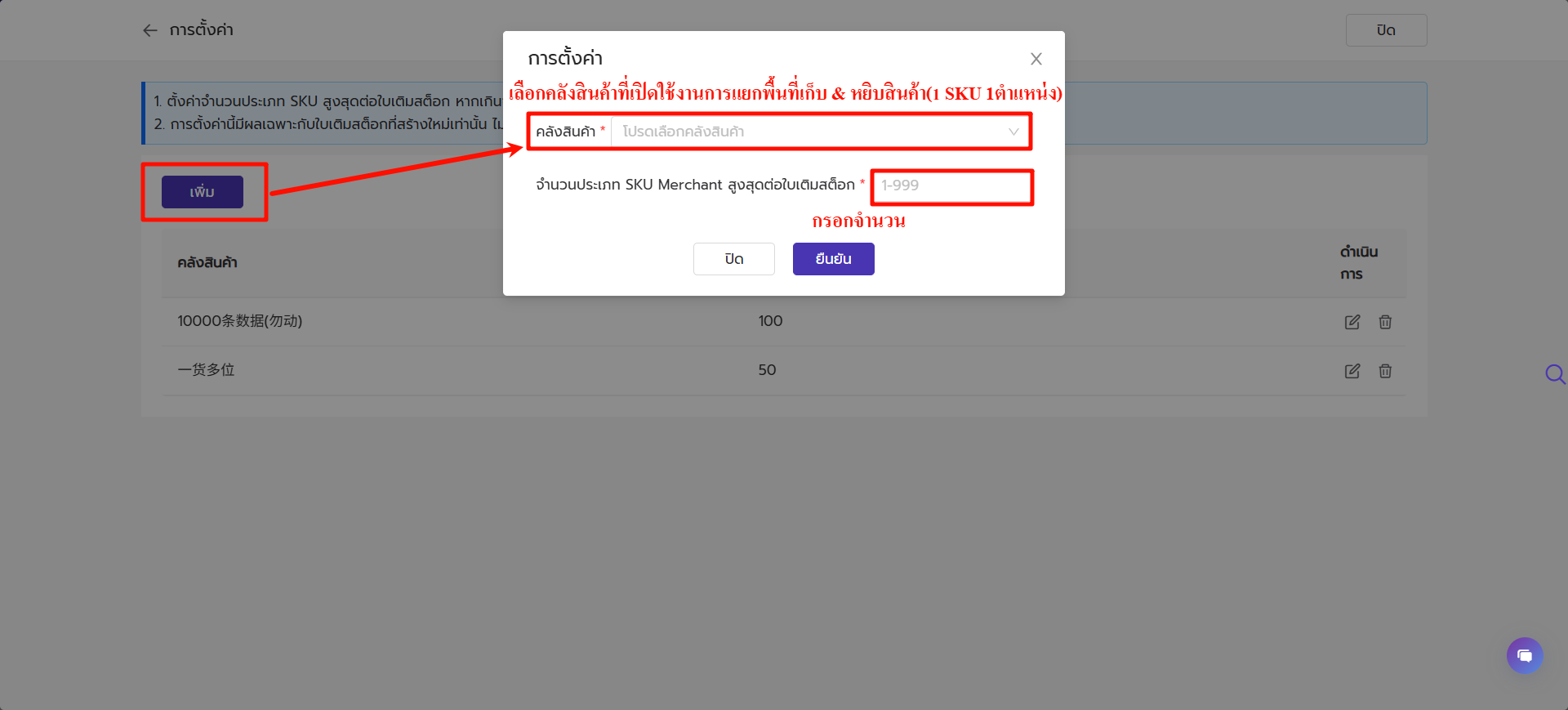
Task: Click the edit icon for 10000条数据 row
Action: pyautogui.click(x=1352, y=322)
